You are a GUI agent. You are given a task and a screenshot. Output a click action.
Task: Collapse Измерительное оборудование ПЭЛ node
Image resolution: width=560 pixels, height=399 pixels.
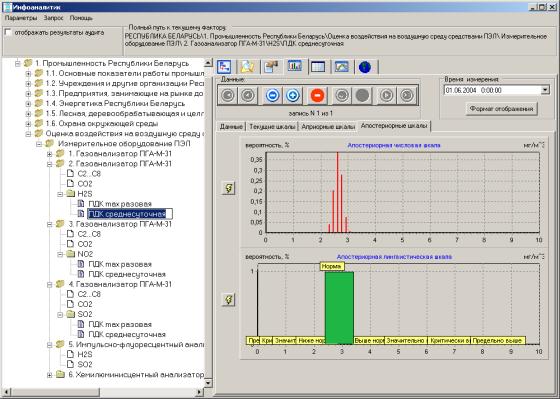click(x=39, y=144)
